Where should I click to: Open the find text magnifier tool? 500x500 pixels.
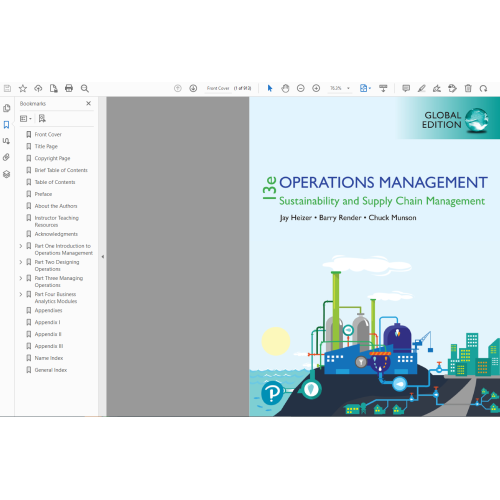click(85, 88)
